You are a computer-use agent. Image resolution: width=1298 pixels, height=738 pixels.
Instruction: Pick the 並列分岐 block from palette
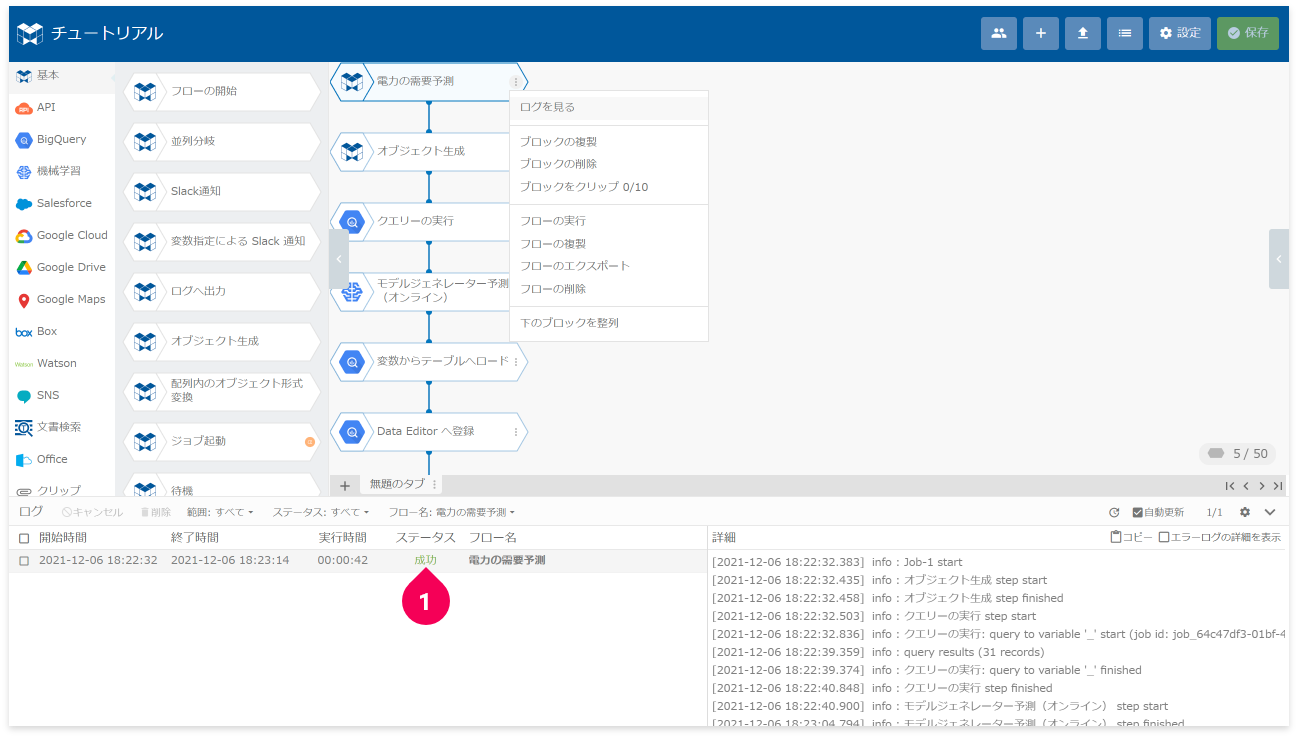222,141
